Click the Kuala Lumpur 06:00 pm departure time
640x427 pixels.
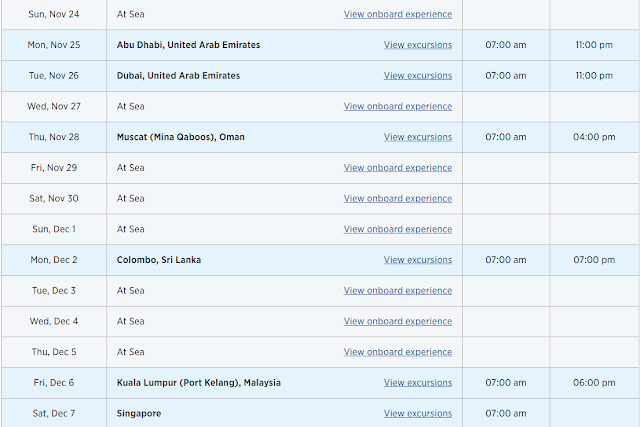coord(594,383)
